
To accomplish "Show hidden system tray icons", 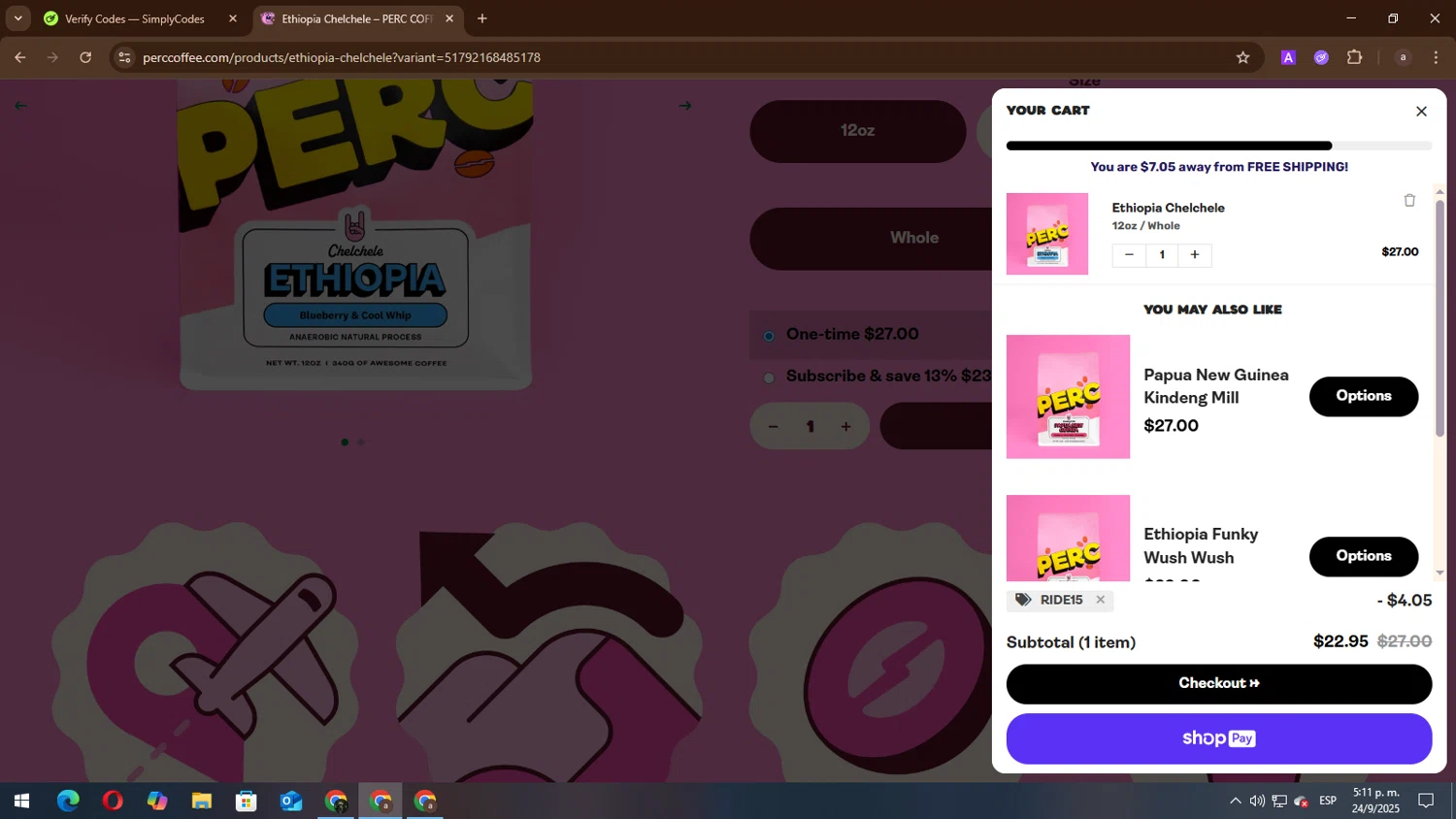I will (x=1235, y=801).
